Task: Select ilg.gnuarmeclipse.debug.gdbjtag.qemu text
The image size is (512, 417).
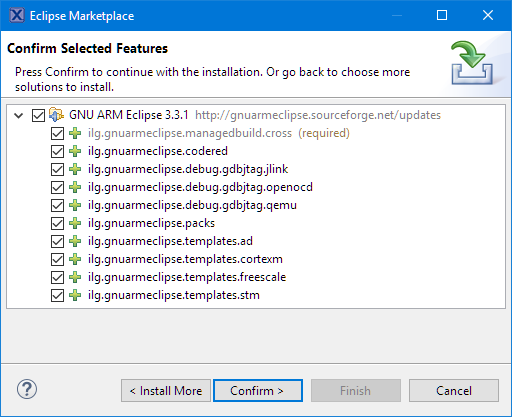Action: click(192, 205)
